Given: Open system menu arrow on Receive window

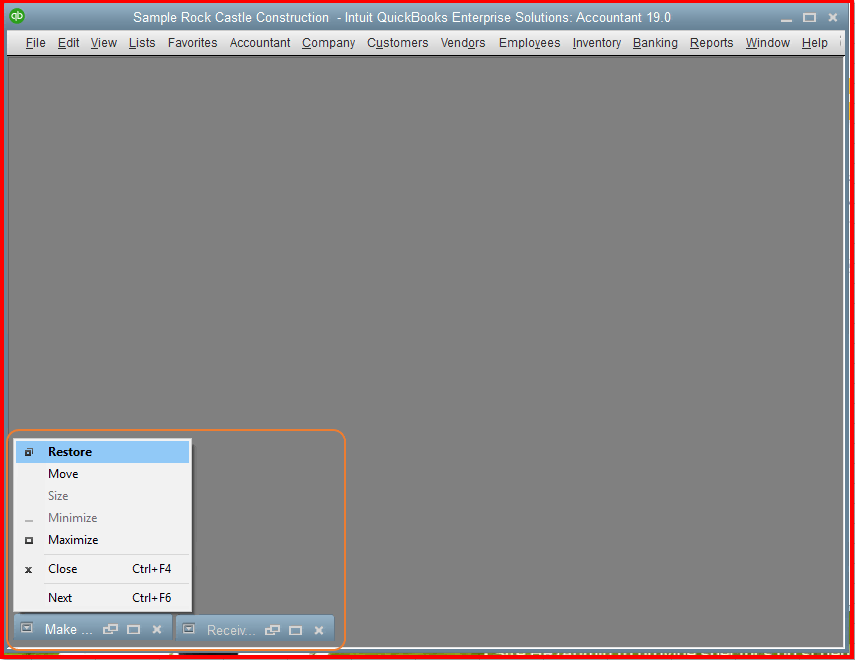Looking at the screenshot, I should click(x=188, y=629).
